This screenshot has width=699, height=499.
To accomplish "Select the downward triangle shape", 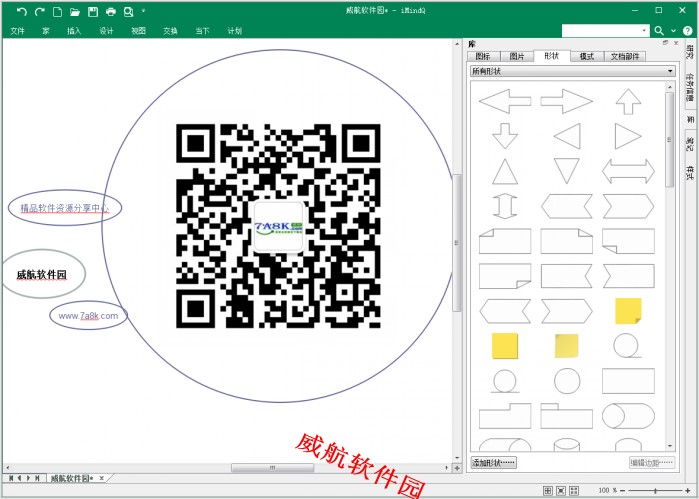I will (567, 171).
